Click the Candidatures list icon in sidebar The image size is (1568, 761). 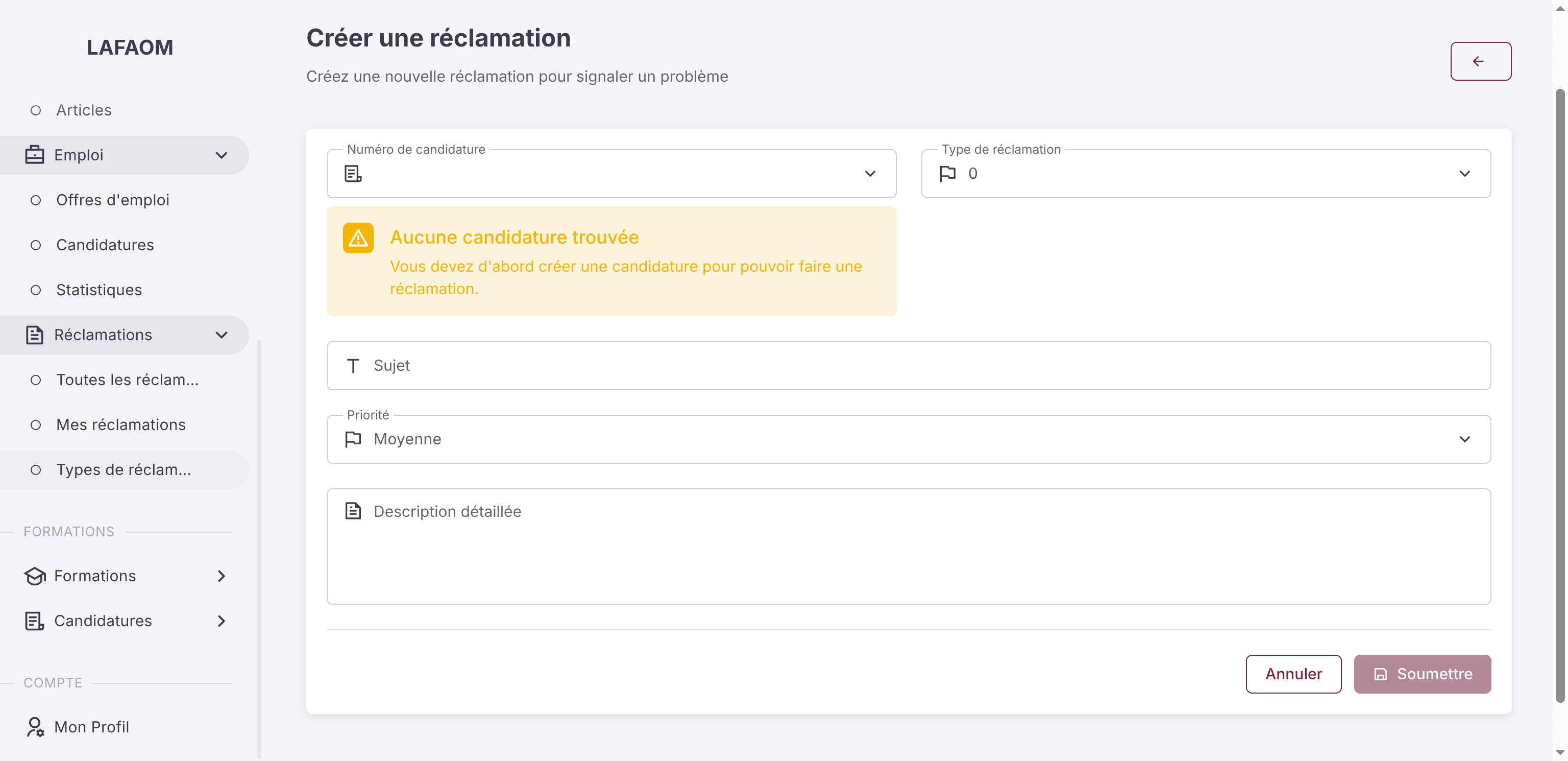[35, 621]
